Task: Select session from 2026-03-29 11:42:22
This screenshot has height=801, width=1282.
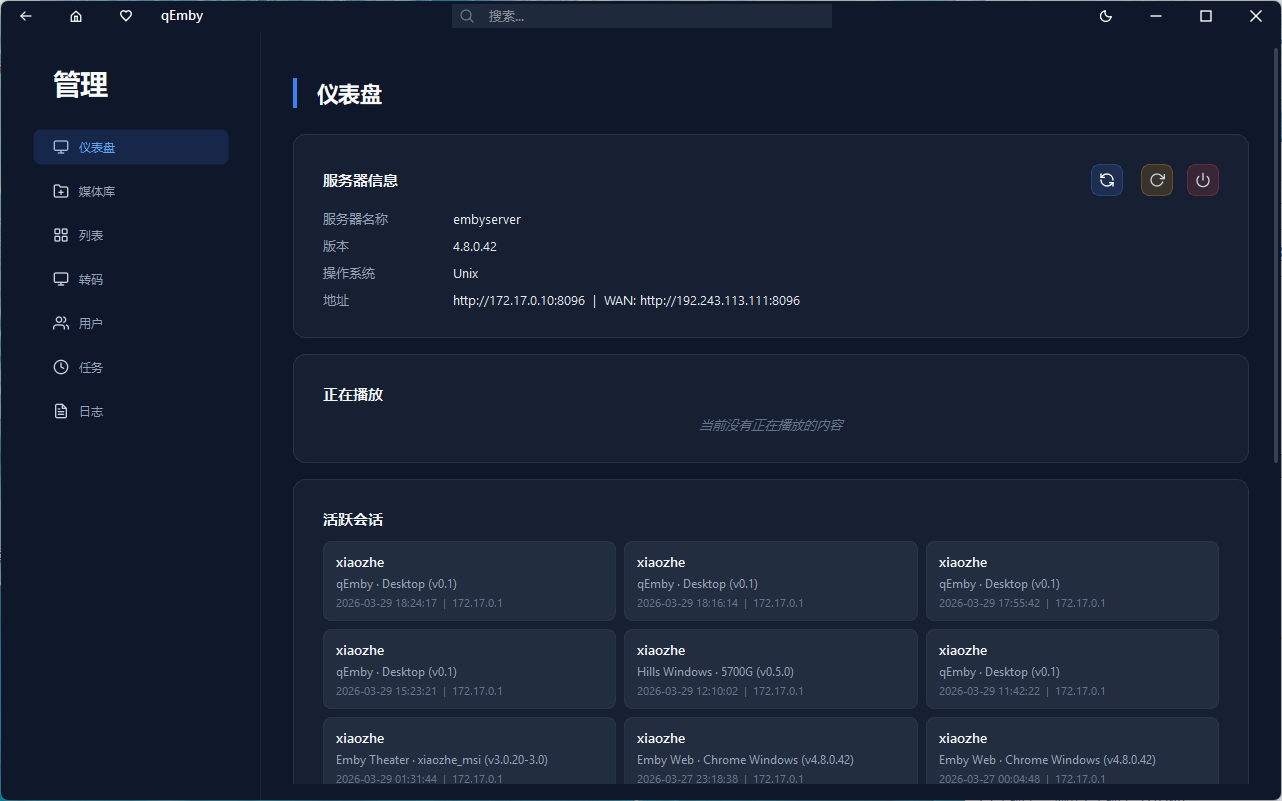Action: (1072, 669)
